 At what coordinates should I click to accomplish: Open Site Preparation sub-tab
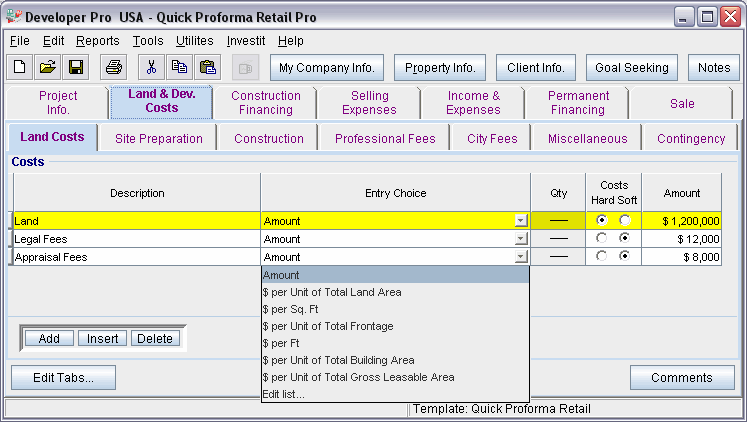[x=159, y=139]
